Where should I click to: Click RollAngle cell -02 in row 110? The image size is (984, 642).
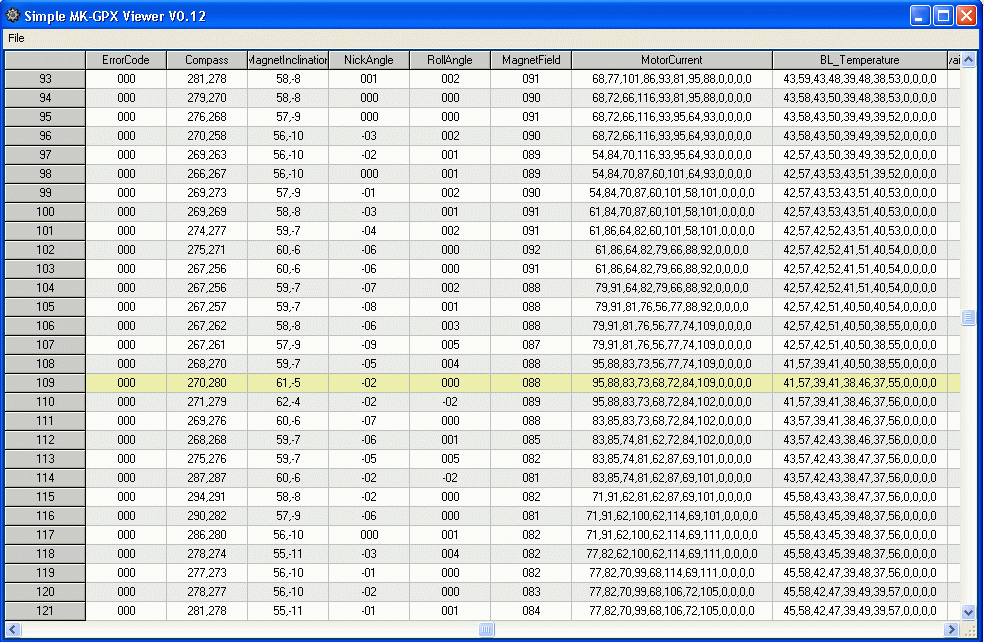[x=450, y=402]
